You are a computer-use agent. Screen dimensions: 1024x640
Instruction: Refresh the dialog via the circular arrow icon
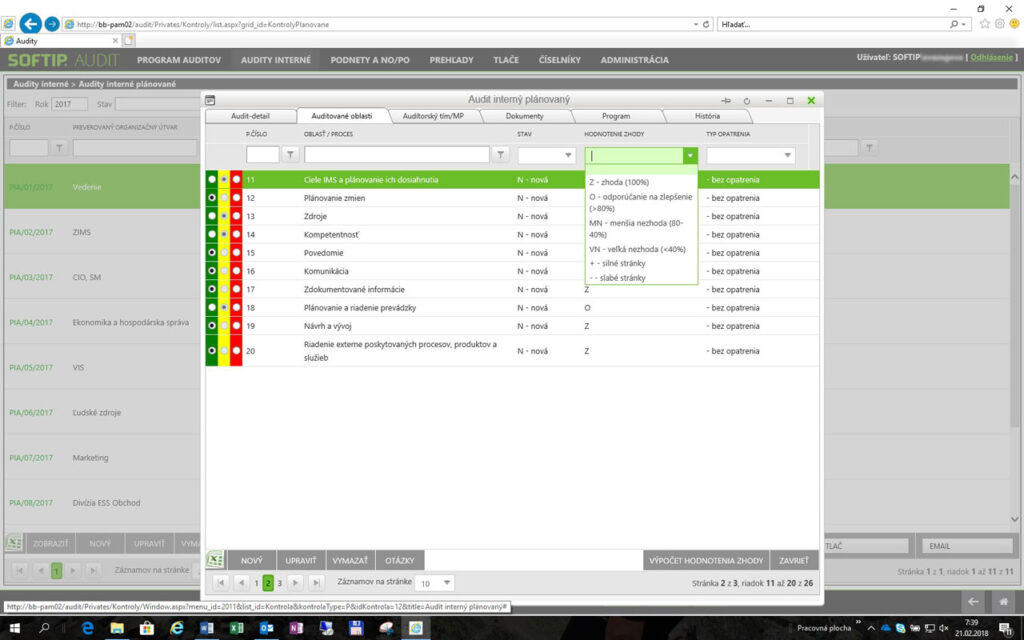tap(747, 100)
